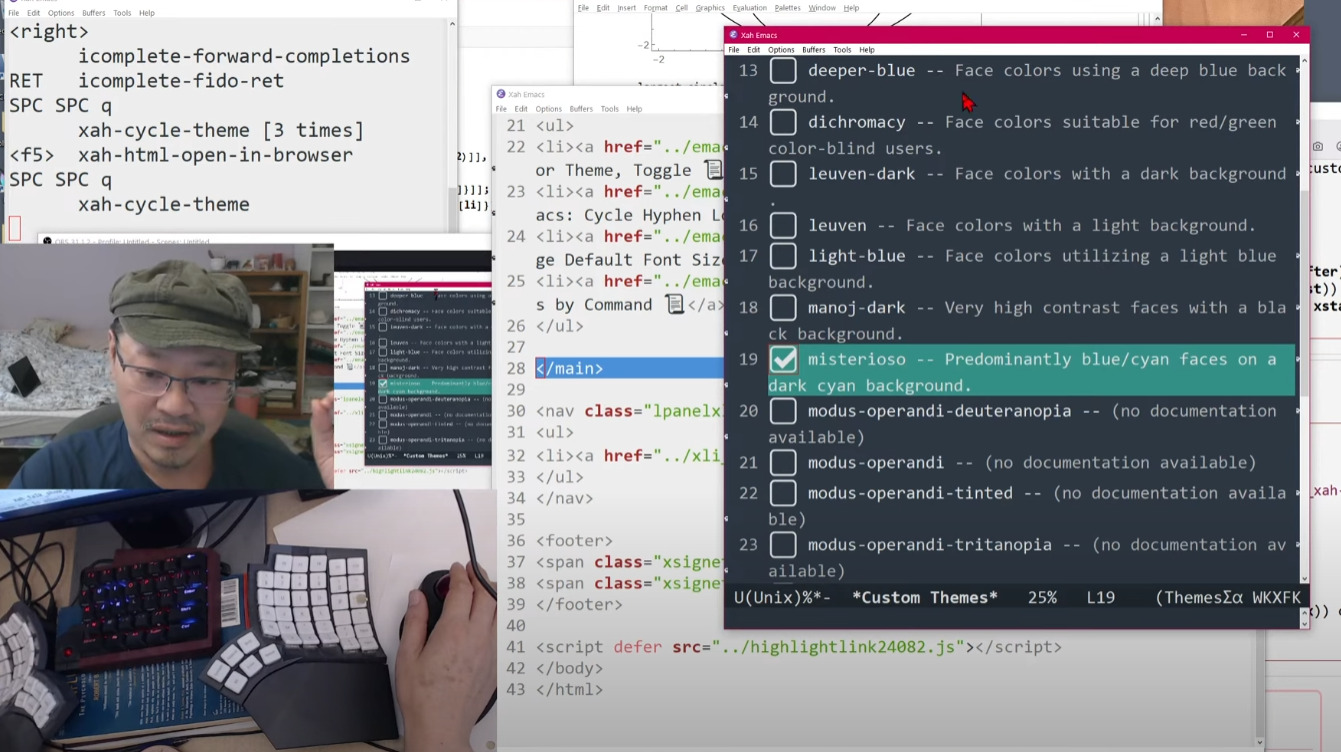Enable the deeper-blue theme checkbox
This screenshot has height=752, width=1341.
[x=783, y=70]
